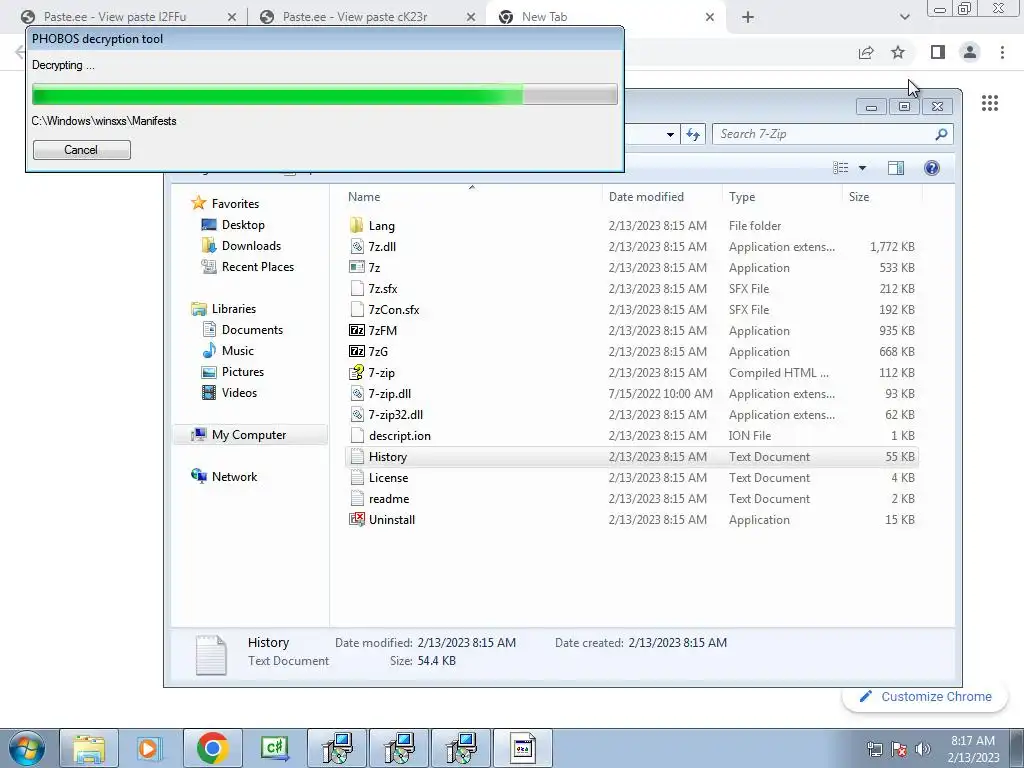
Task: Bookmark this tab with the star
Action: 898,52
